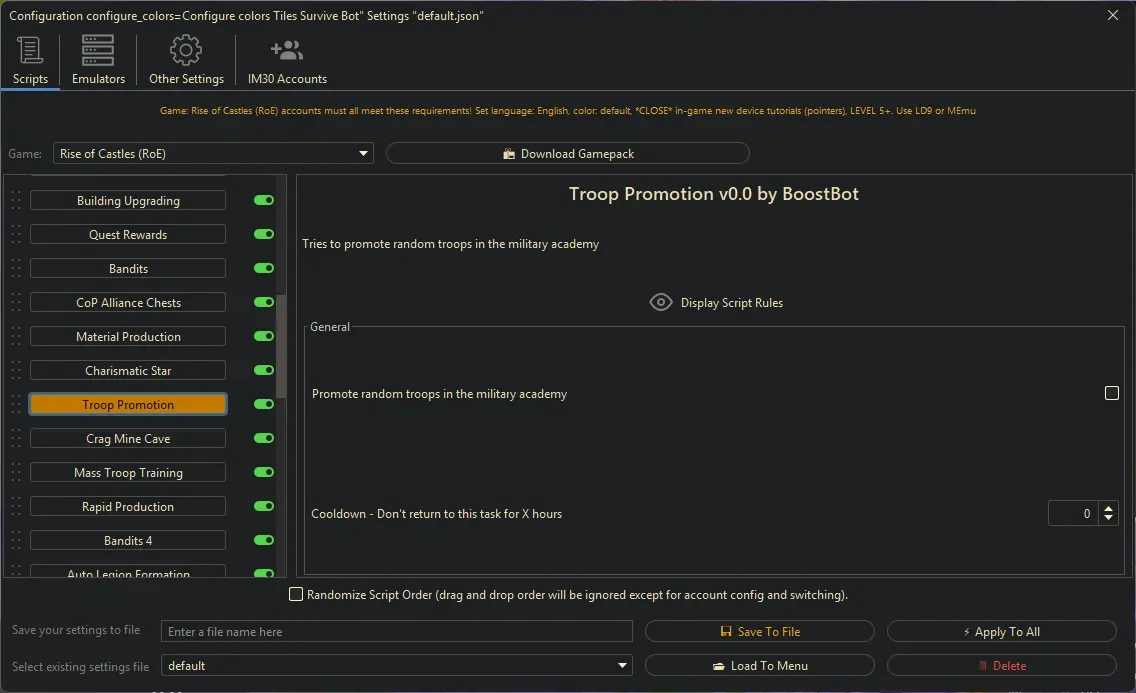Click the Save To File button
Screen dimensions: 1136x693
759,631
